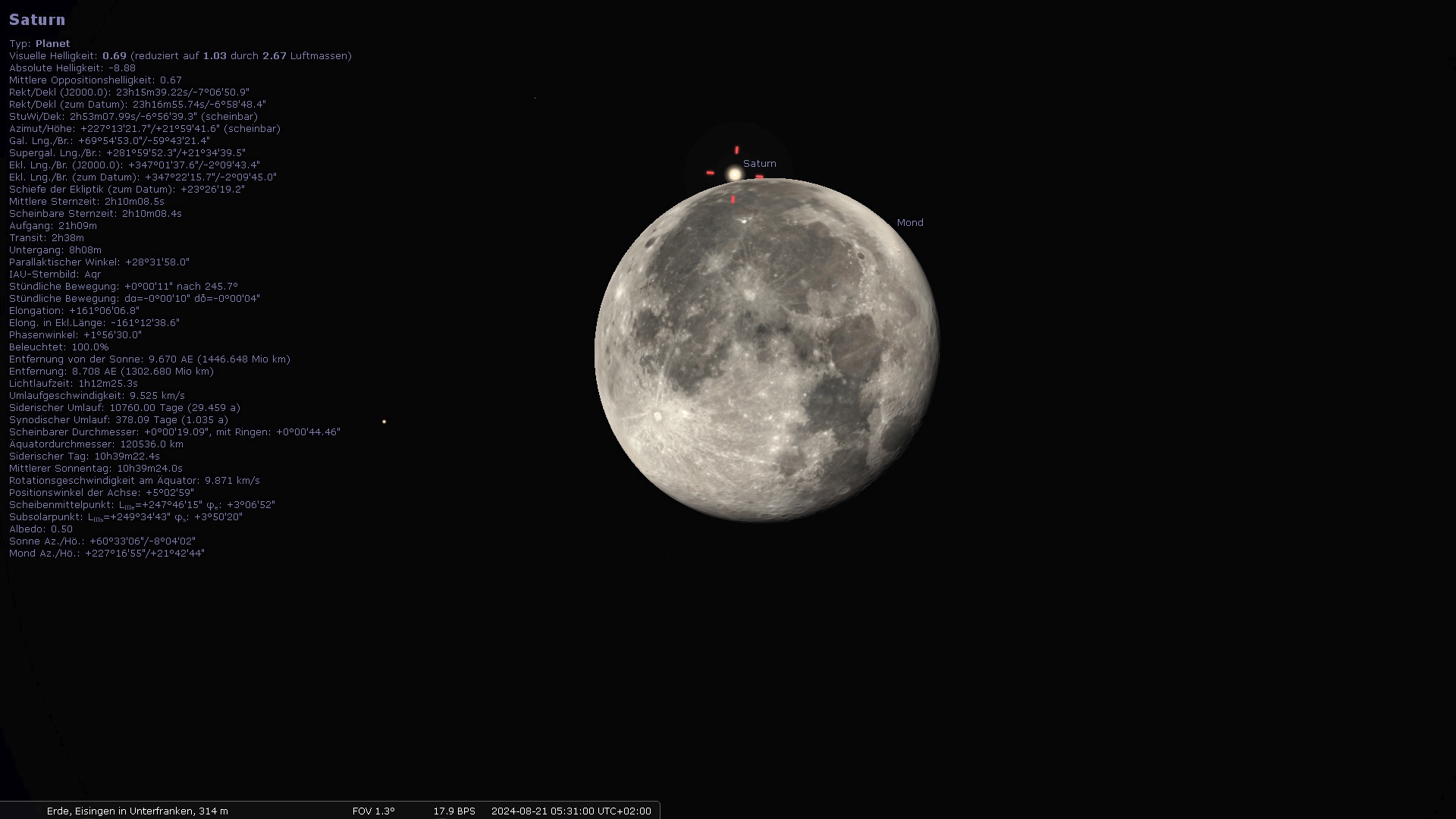The height and width of the screenshot is (819, 1456).
Task: Click the location text Erde, Eisingen in Unterfranken
Action: pos(137,811)
